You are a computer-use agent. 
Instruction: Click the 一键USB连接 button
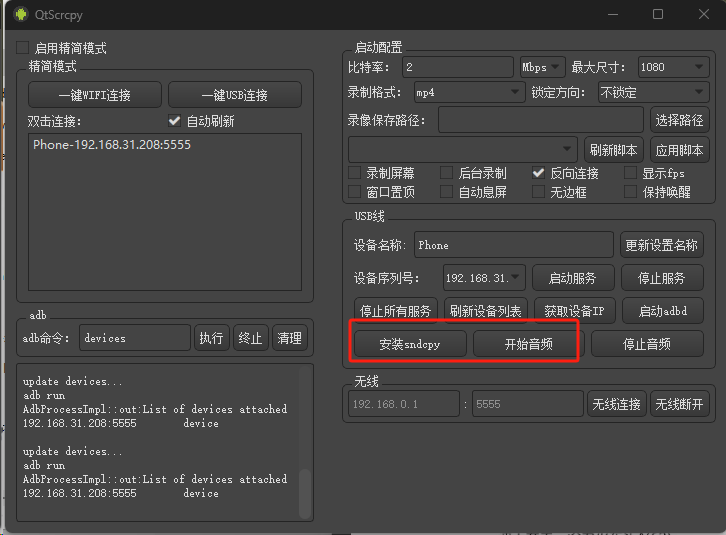click(x=235, y=95)
